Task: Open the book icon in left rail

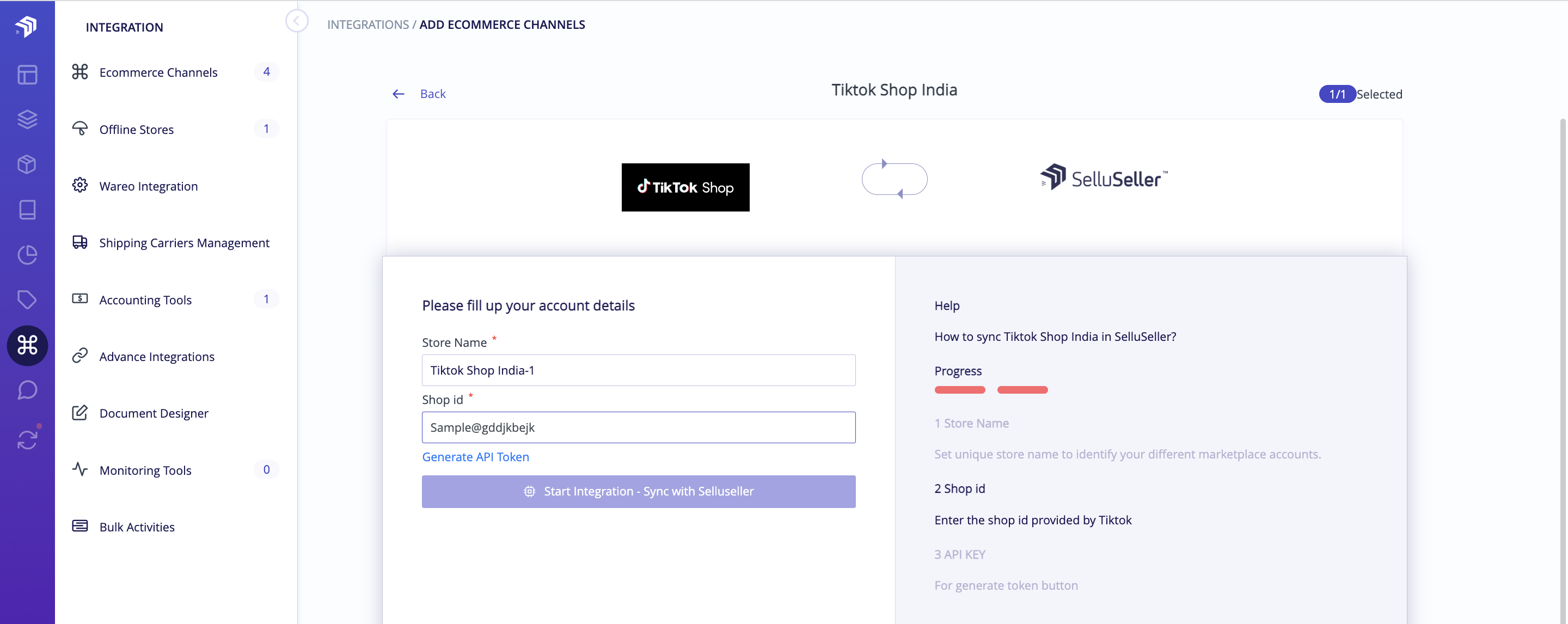Action: [x=27, y=210]
